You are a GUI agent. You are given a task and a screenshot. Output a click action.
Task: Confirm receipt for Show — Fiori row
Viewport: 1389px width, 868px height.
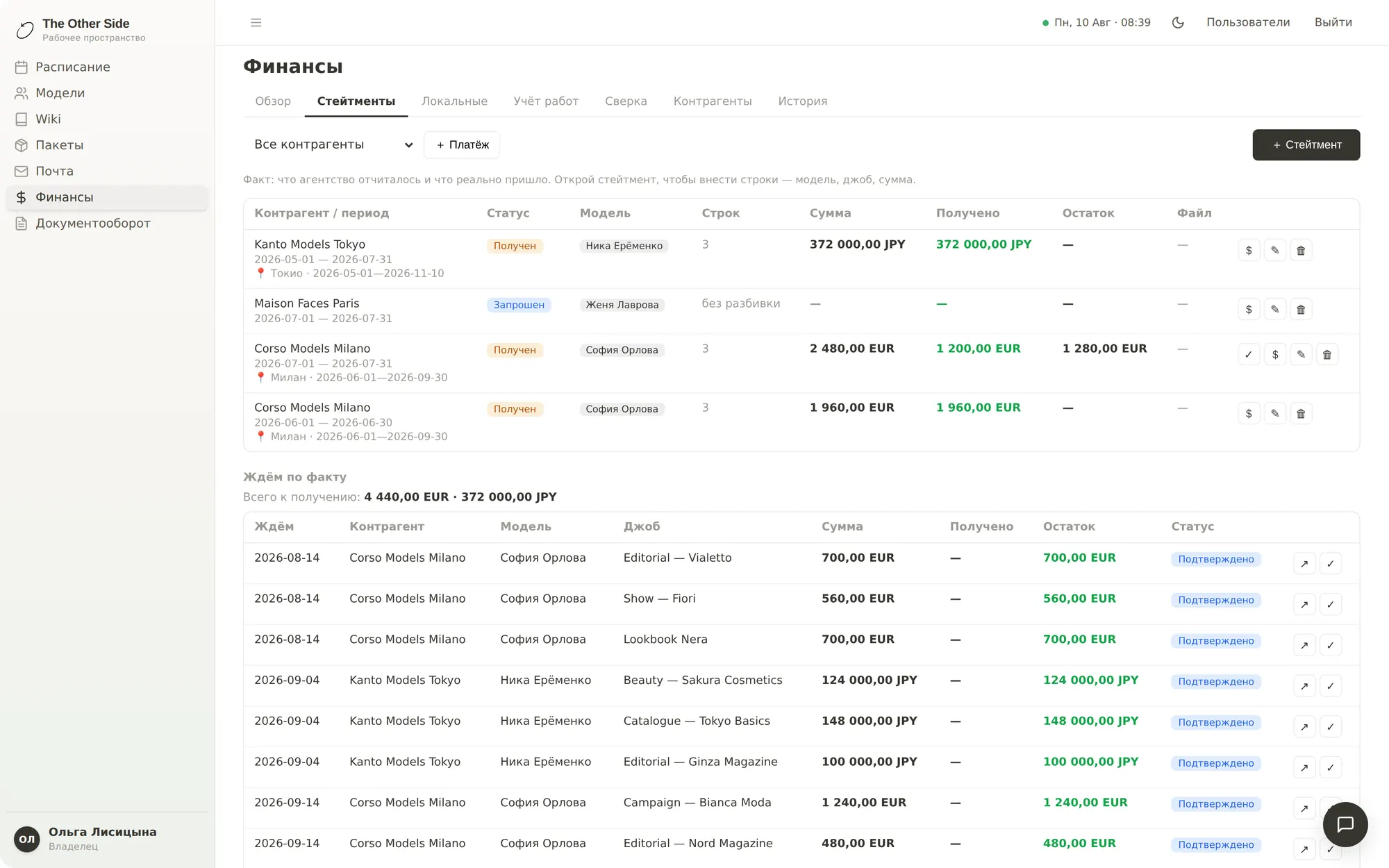click(1331, 605)
